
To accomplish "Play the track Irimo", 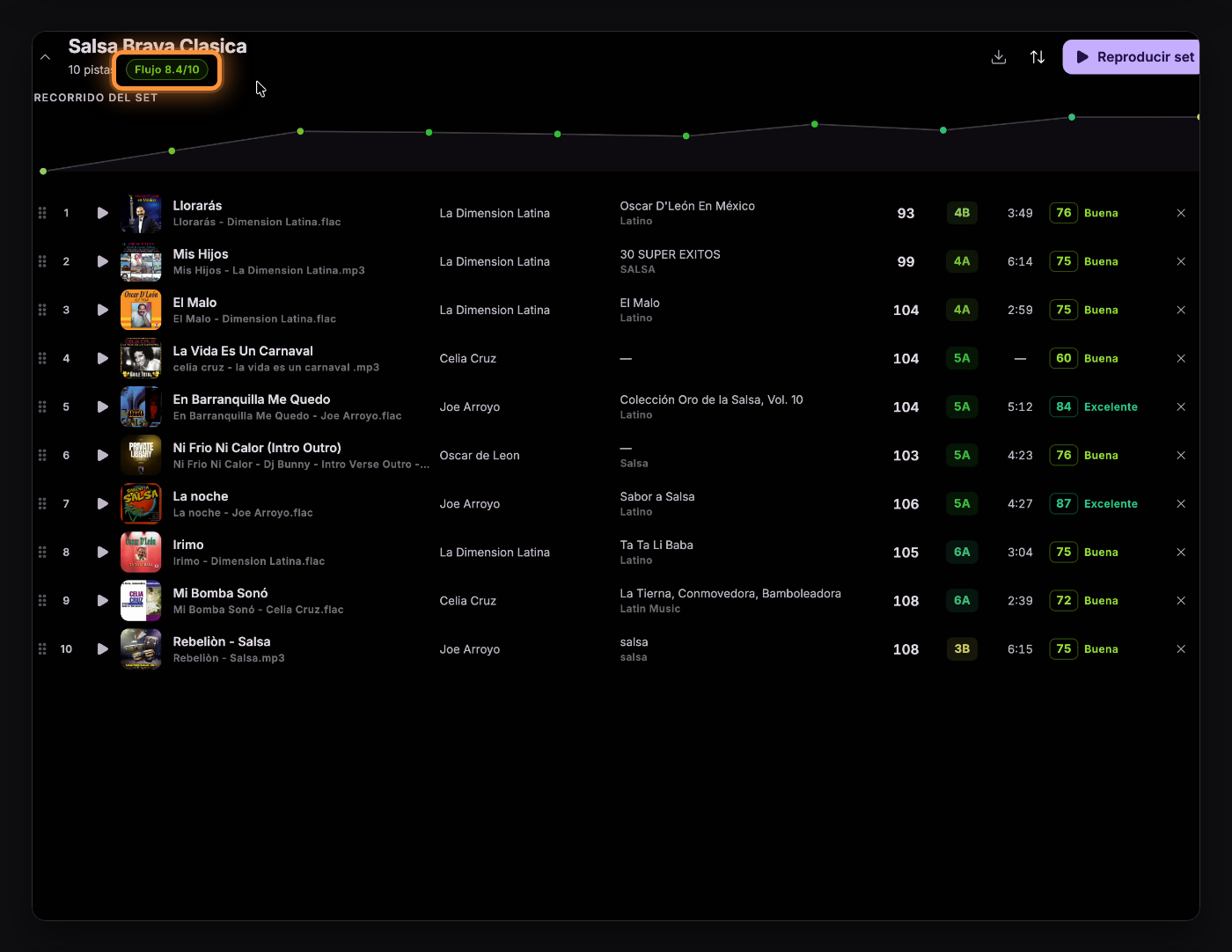I will 103,552.
